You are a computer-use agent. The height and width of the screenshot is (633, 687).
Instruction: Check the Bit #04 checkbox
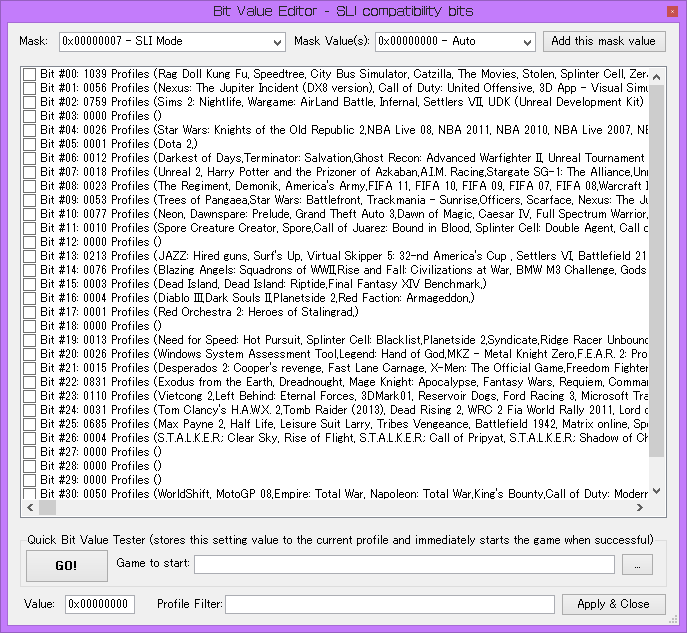point(29,130)
